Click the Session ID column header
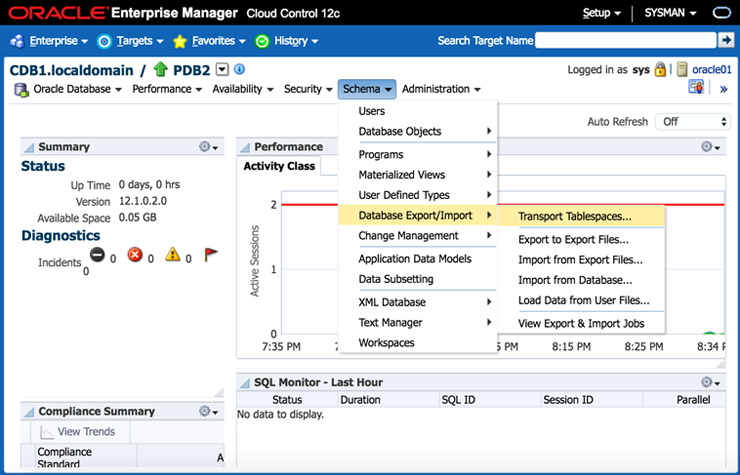 591,400
